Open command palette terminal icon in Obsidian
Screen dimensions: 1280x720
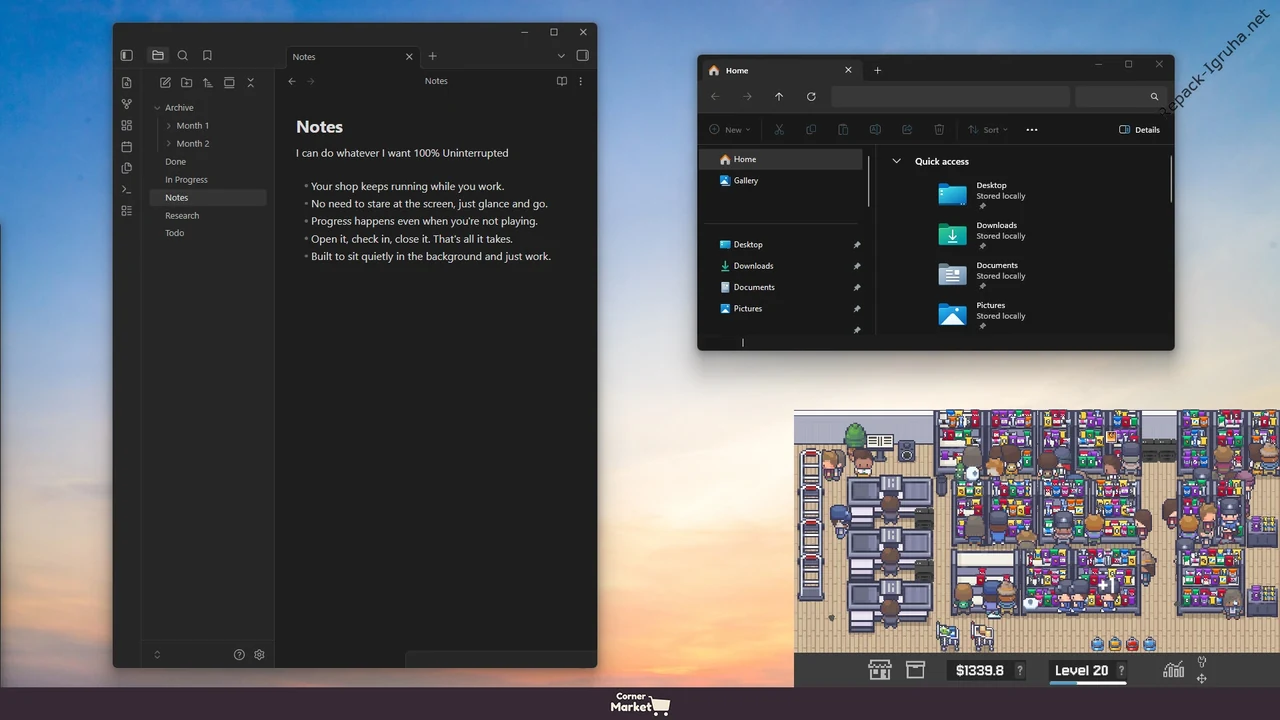[126, 189]
